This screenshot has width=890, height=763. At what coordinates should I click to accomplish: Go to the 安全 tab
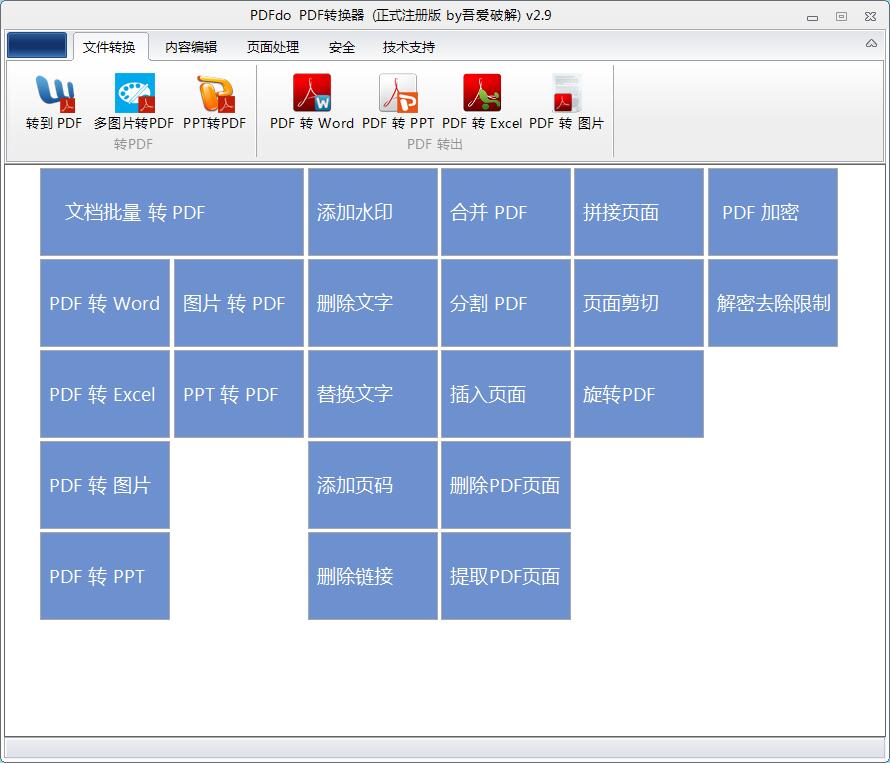point(342,47)
